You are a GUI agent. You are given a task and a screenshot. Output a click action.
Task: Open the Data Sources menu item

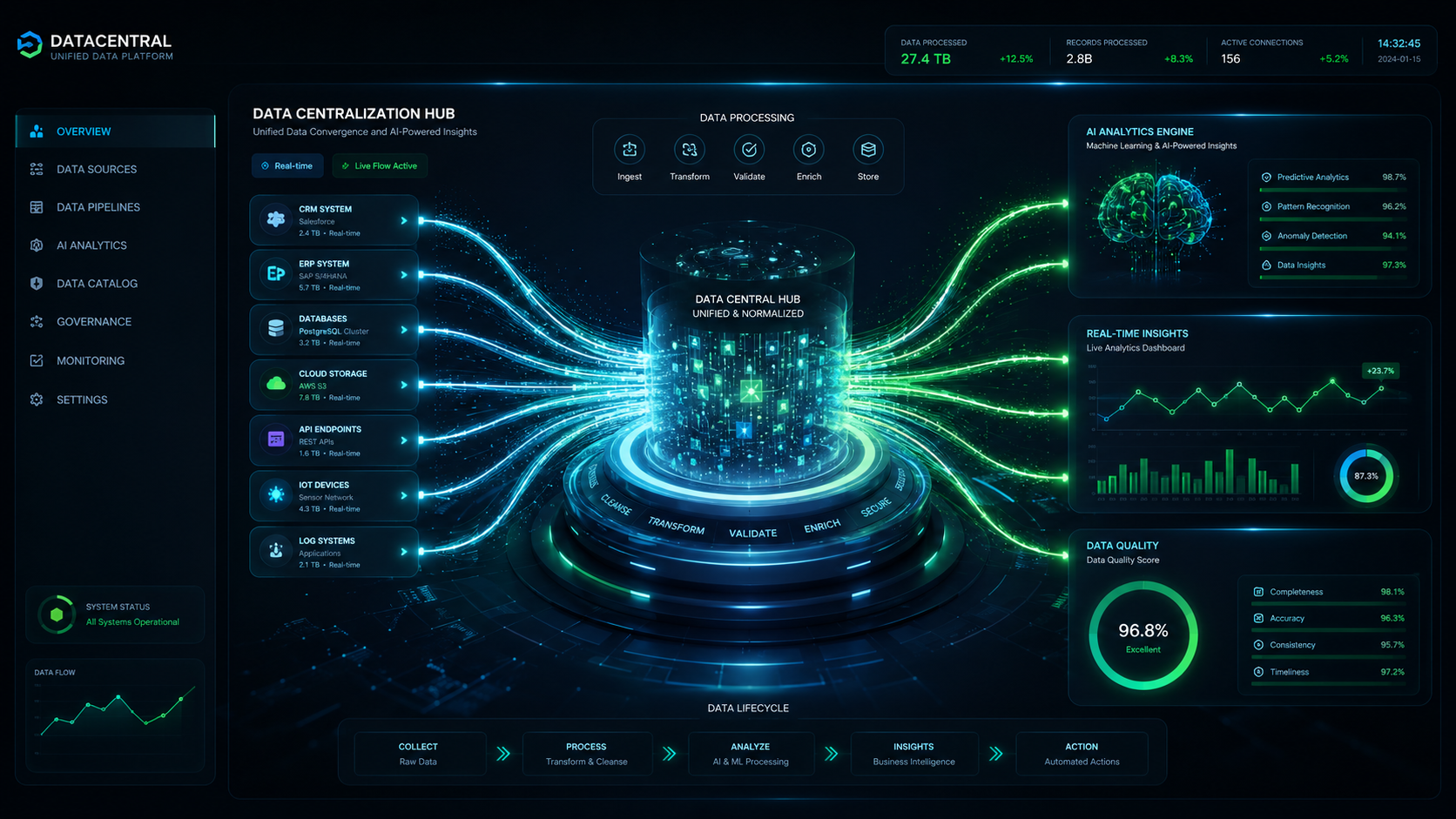pos(115,169)
